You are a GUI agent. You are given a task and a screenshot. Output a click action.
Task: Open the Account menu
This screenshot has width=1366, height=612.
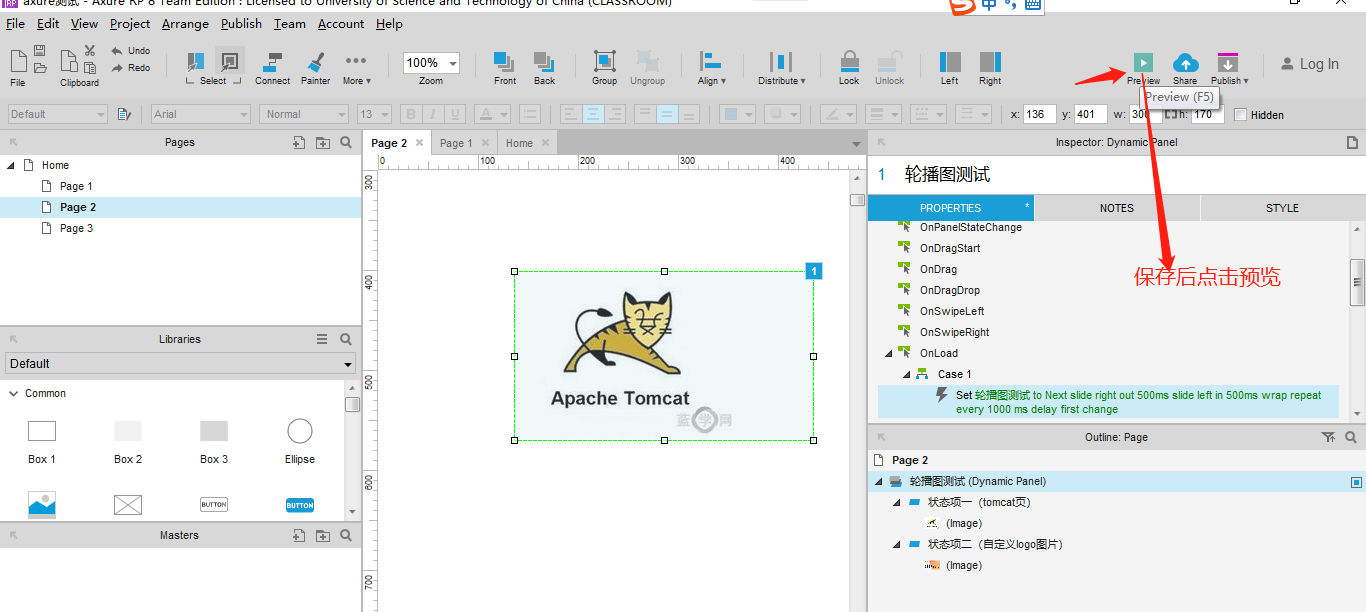tap(341, 24)
